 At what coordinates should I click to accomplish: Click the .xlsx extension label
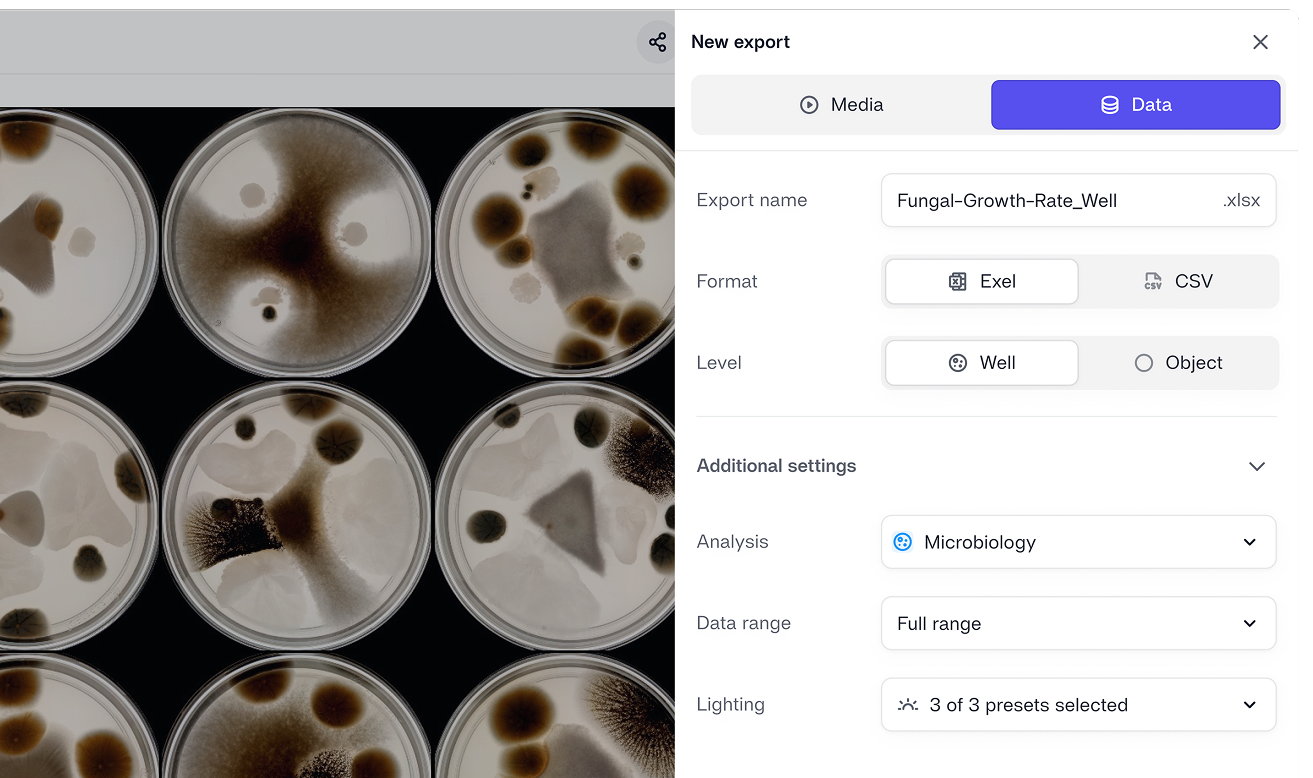click(1241, 200)
